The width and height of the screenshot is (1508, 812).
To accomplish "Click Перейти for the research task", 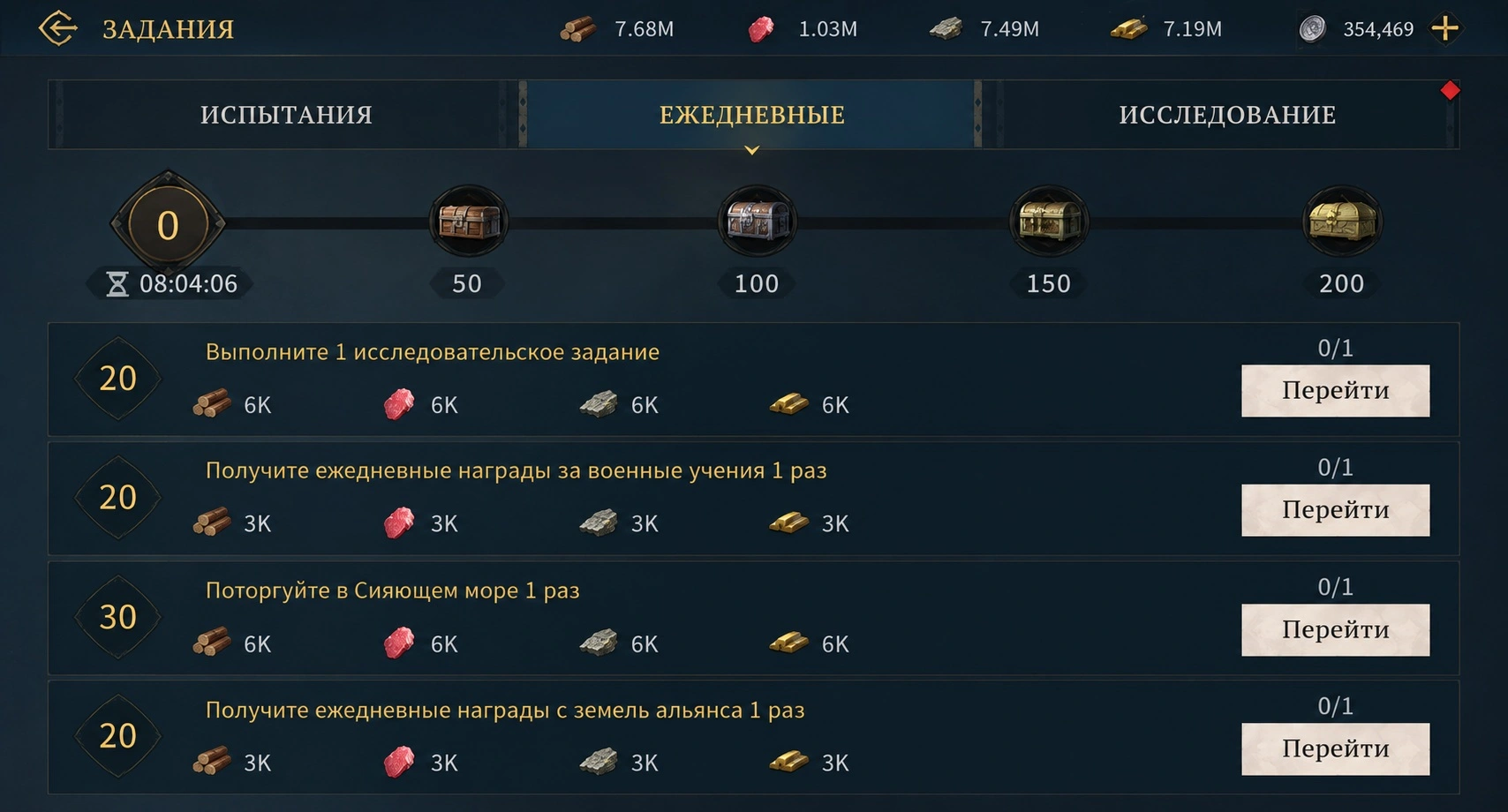I will [1335, 390].
